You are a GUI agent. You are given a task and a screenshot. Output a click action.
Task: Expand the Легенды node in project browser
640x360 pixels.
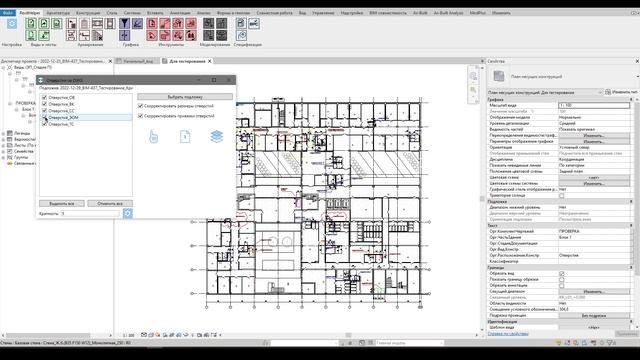(x=3, y=133)
